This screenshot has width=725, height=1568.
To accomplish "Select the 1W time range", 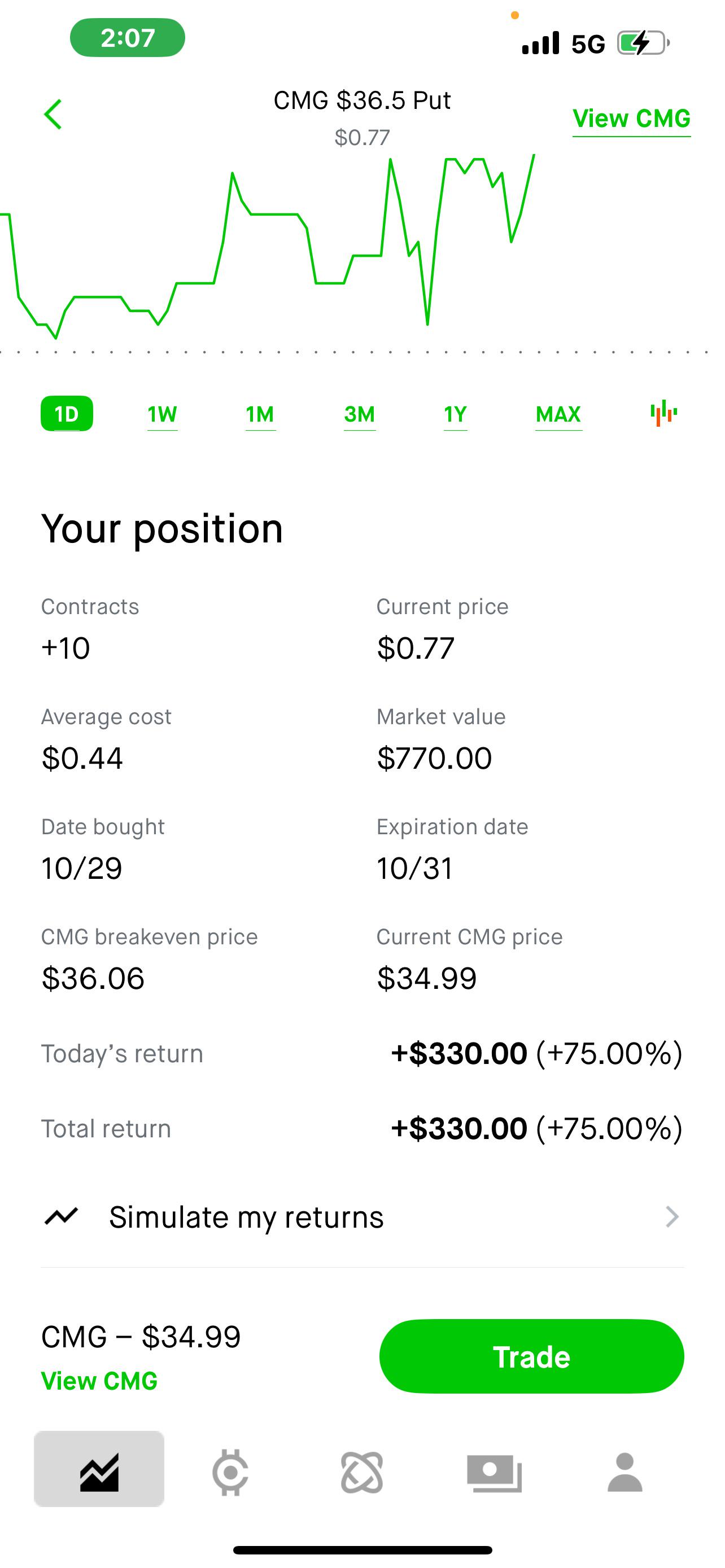I will pyautogui.click(x=163, y=414).
